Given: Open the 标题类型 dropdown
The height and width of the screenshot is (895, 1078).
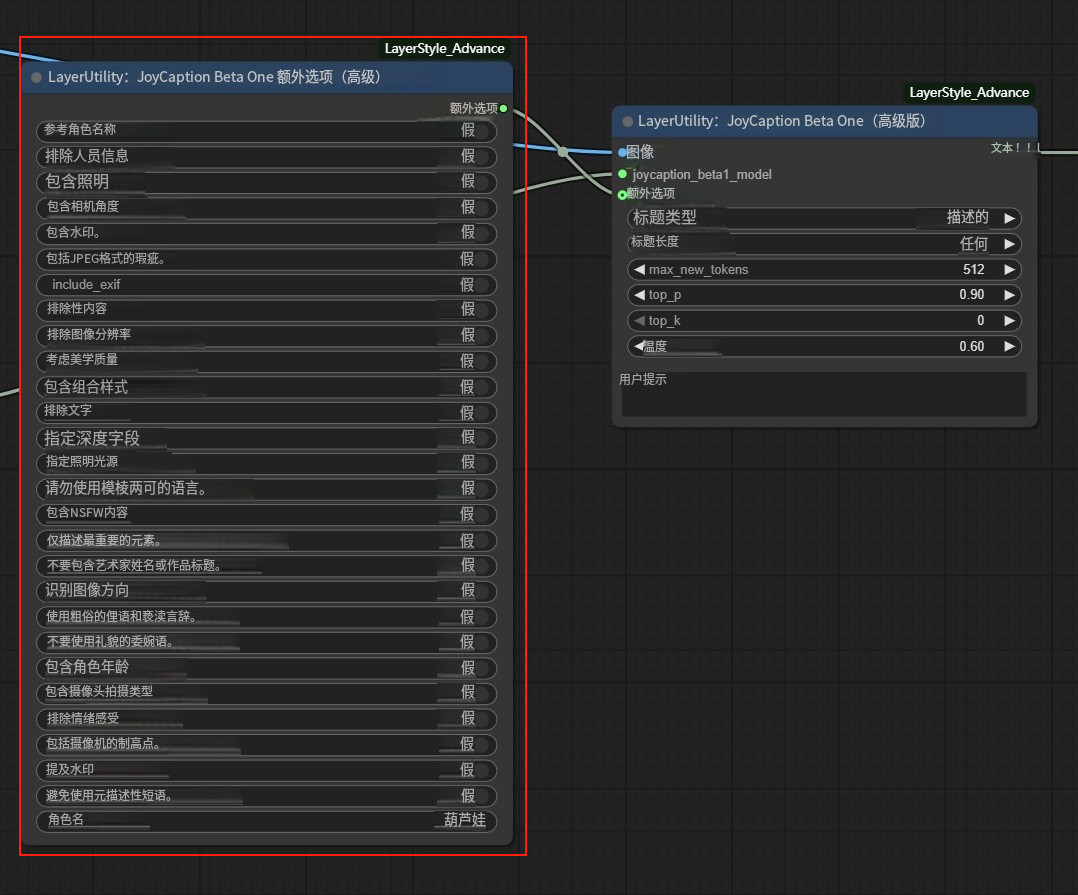Looking at the screenshot, I should click(x=824, y=218).
